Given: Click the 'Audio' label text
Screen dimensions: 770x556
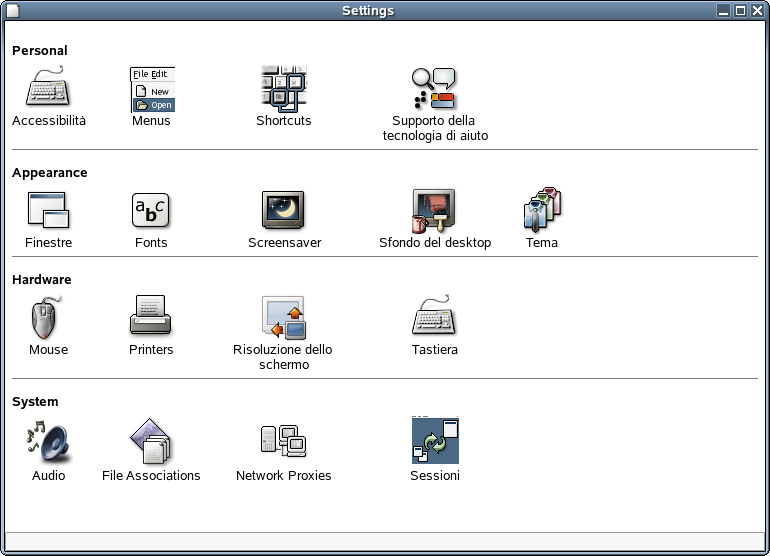Looking at the screenshot, I should (48, 475).
